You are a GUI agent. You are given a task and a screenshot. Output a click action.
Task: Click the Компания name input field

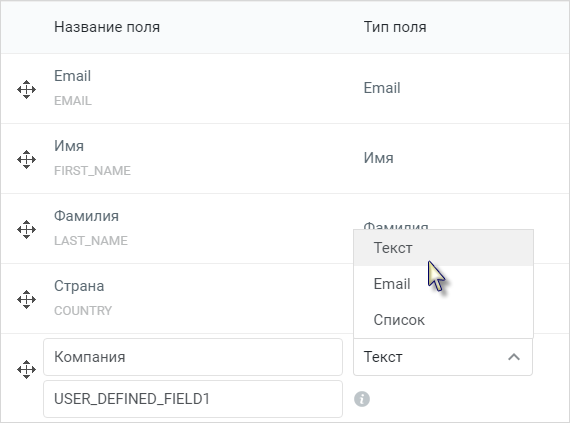pyautogui.click(x=193, y=357)
